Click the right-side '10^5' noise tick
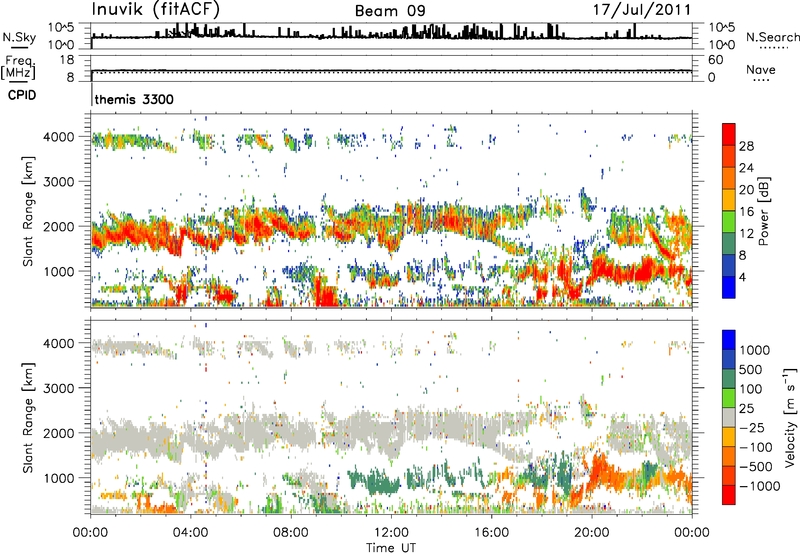Image resolution: width=800 pixels, height=554 pixels. coord(722,27)
